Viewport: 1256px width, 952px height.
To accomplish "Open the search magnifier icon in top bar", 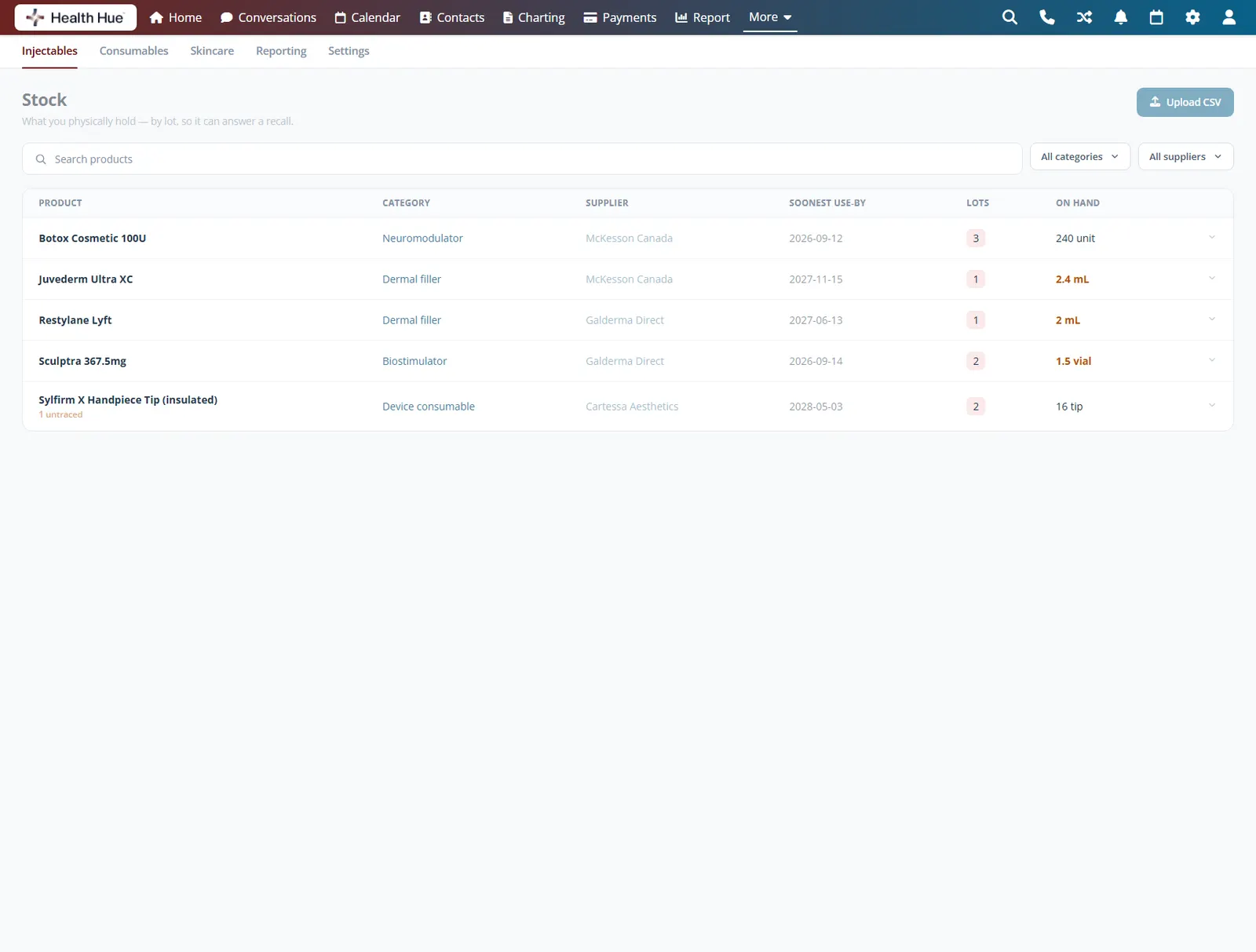I will click(x=1010, y=17).
